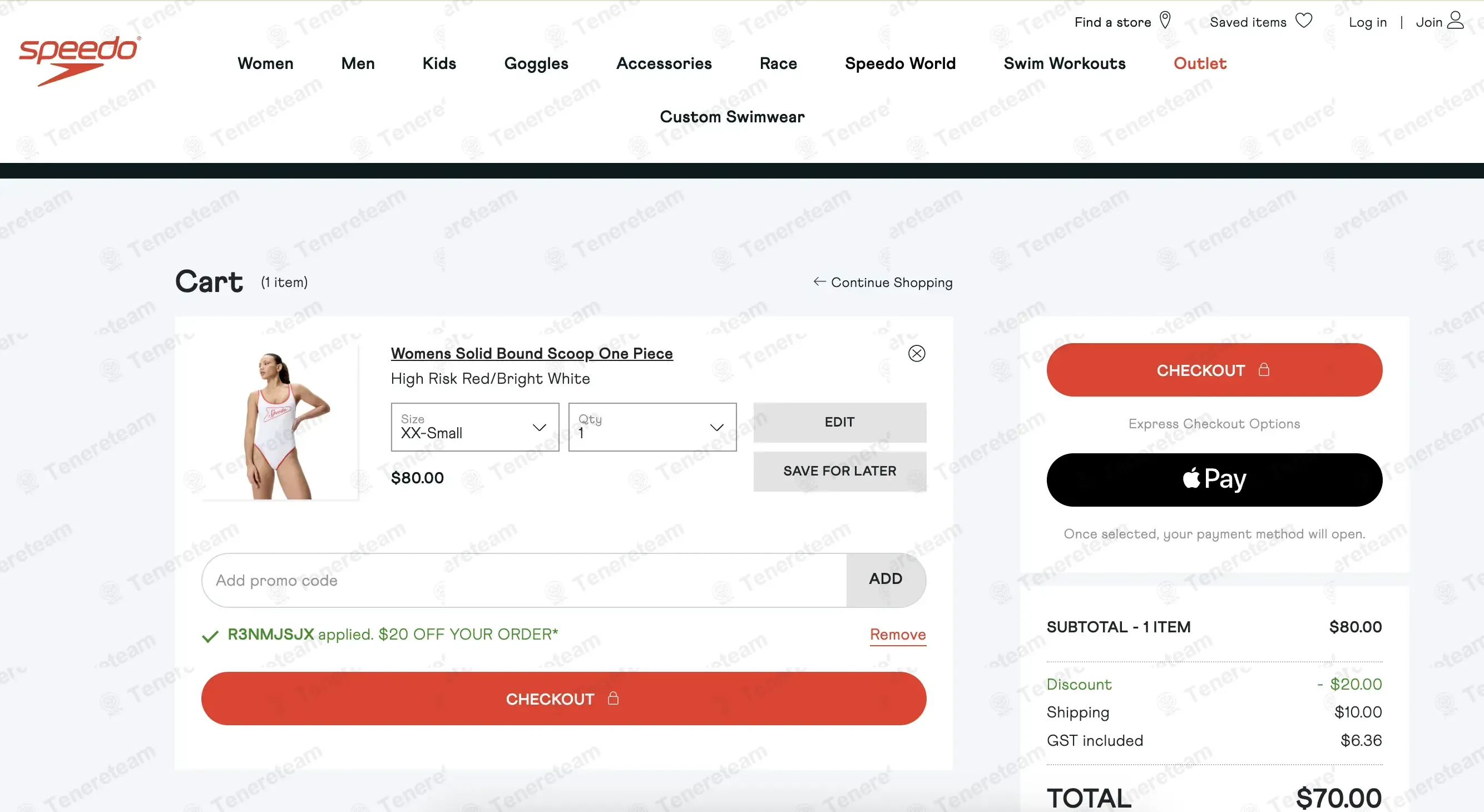Click the Find a store pin icon
The image size is (1484, 812).
(1165, 21)
